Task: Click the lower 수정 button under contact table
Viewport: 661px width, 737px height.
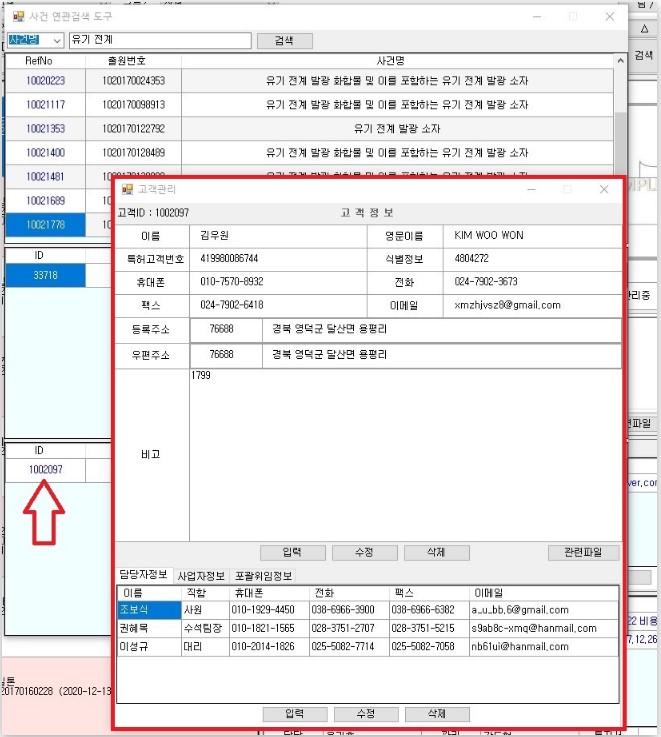Action: (x=366, y=714)
